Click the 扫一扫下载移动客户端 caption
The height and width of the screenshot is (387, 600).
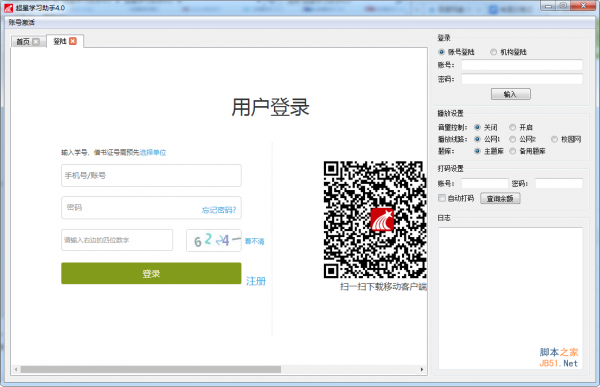click(x=383, y=287)
